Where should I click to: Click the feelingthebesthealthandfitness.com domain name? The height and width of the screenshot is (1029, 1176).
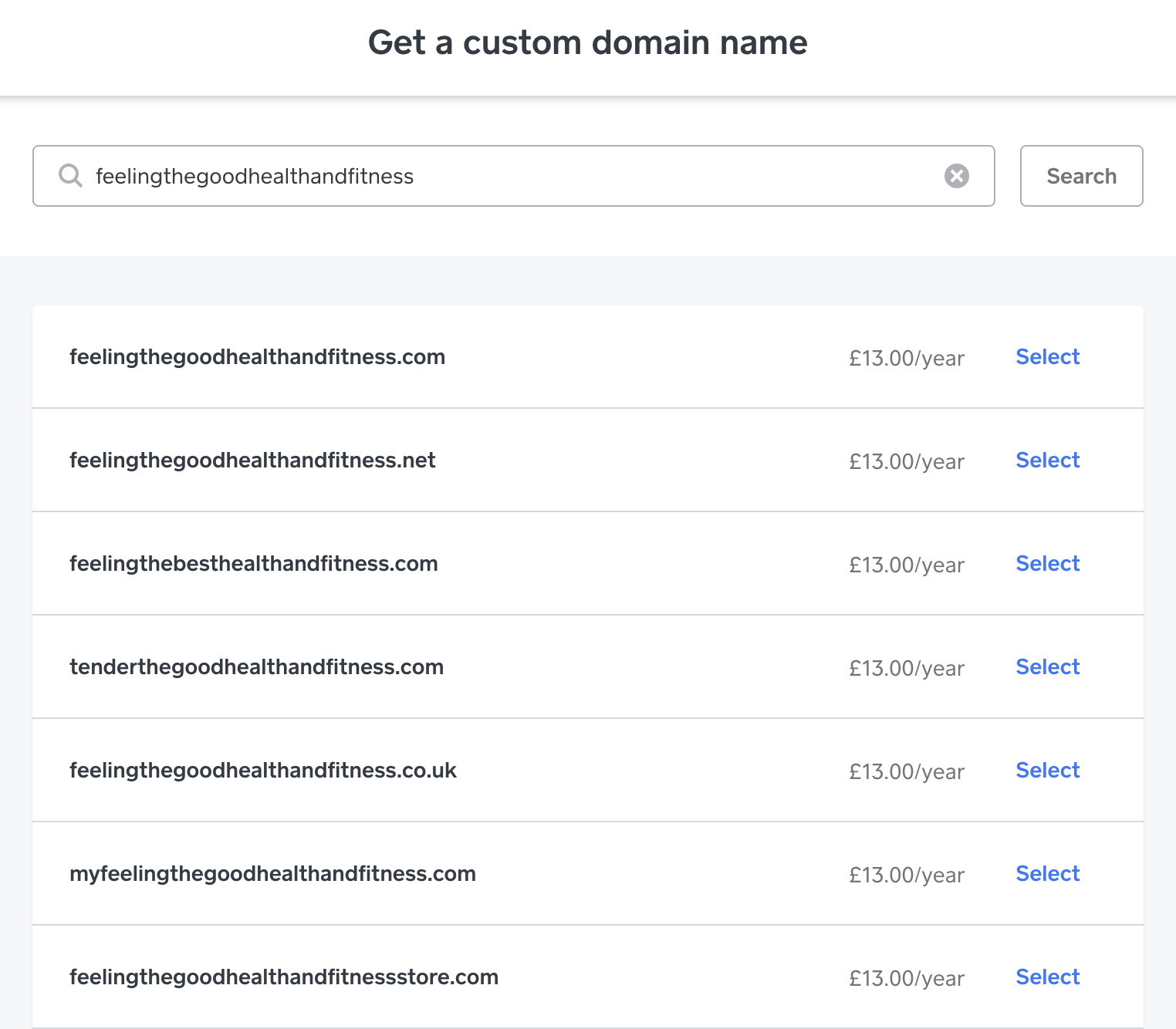[253, 564]
